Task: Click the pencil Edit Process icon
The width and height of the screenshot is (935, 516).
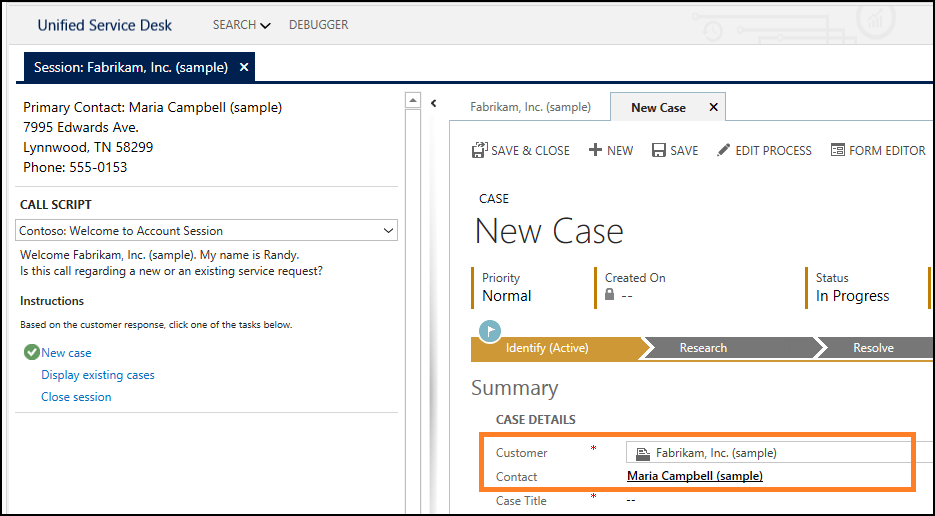Action: tap(723, 150)
